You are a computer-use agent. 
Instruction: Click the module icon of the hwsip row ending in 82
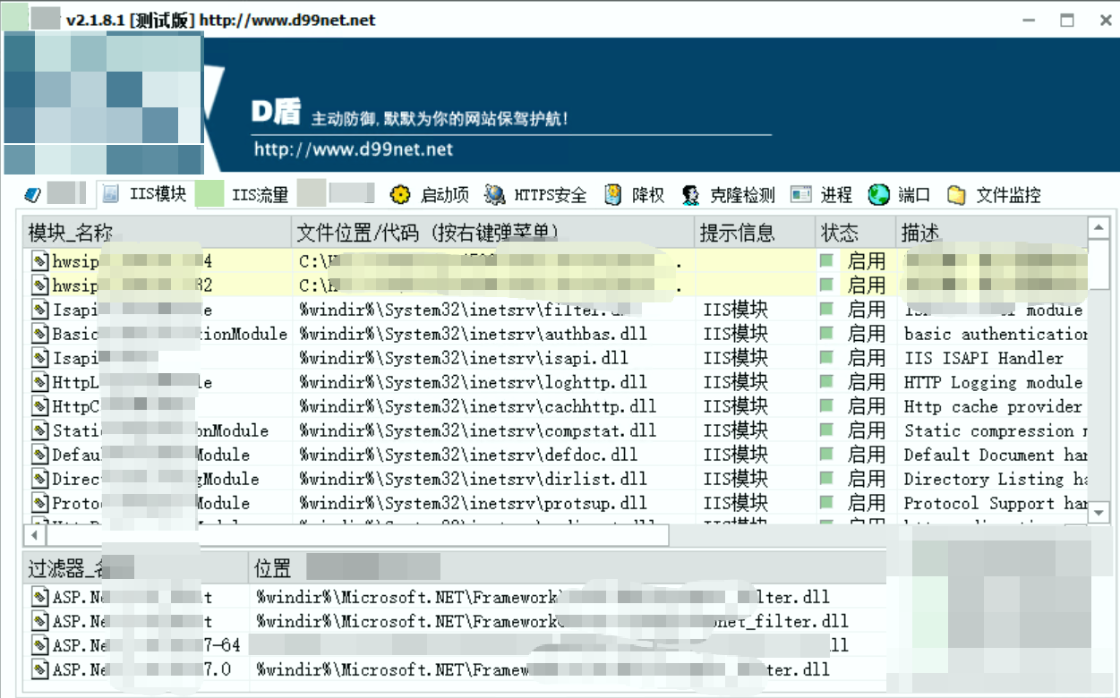(x=40, y=285)
